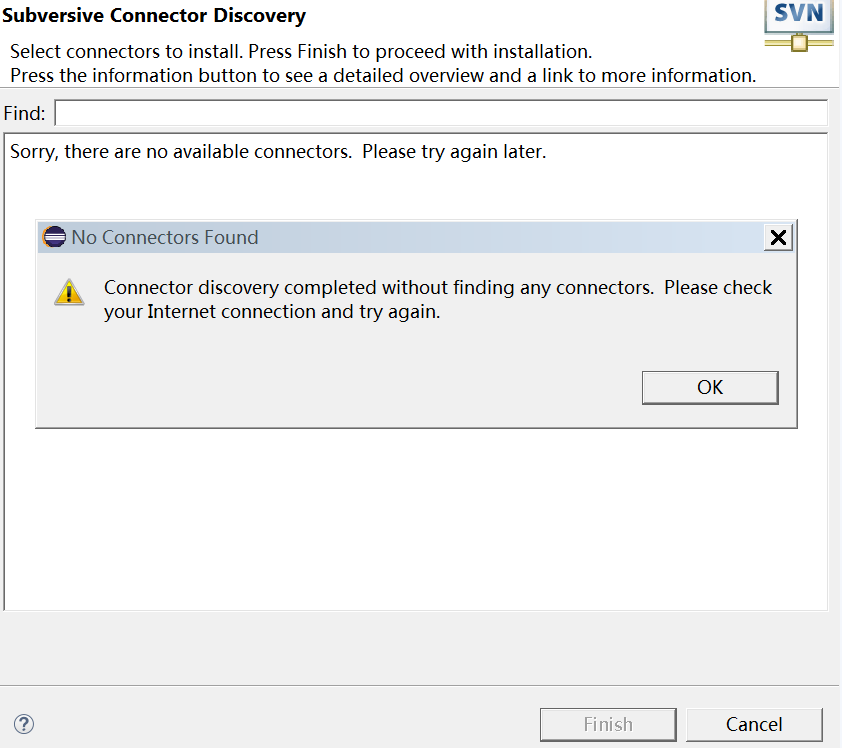Click the SVN wizard banner icon
The height and width of the screenshot is (748, 842).
point(799,25)
